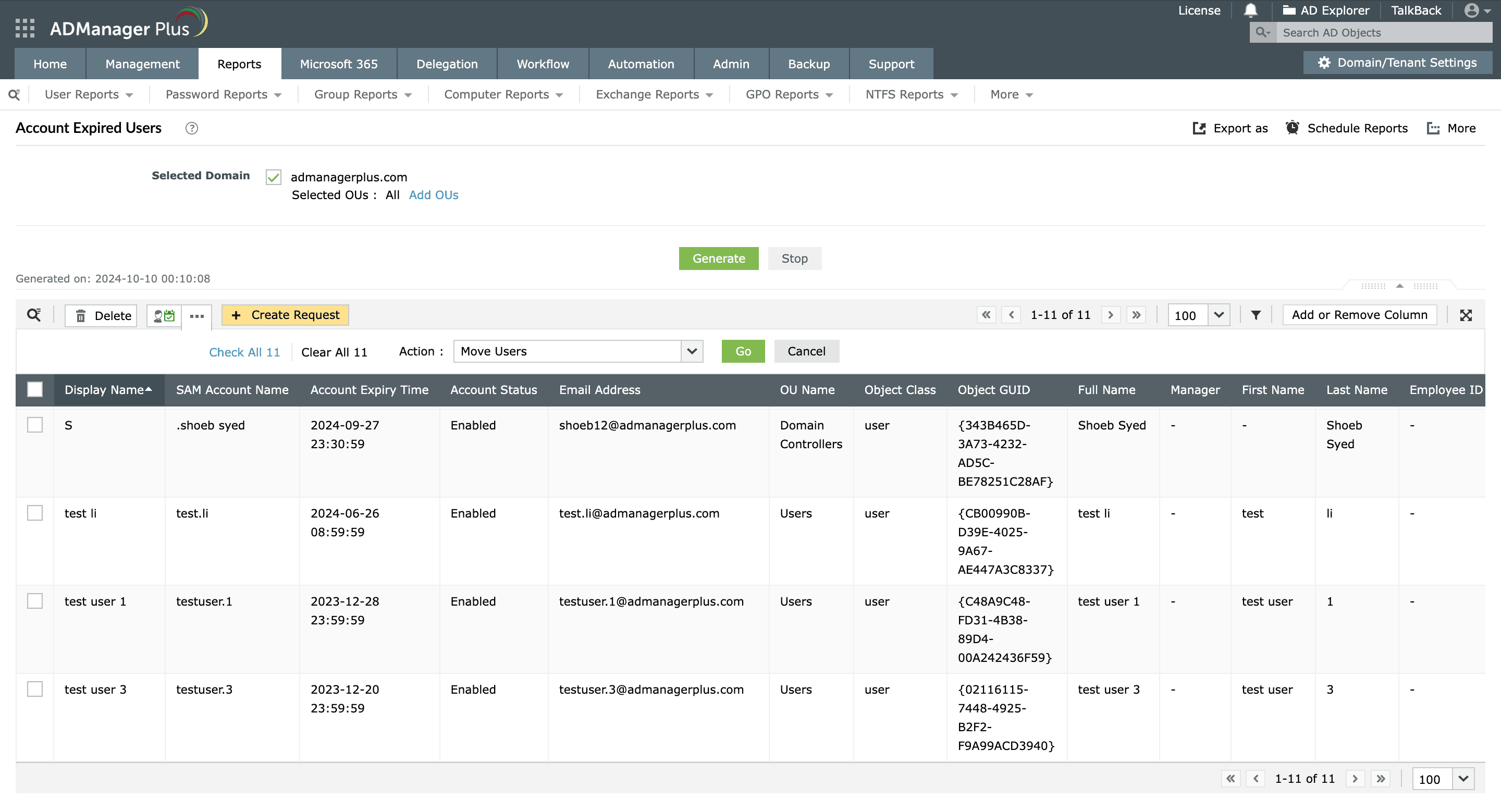Open the page size dropdown showing 100
Image resolution: width=1501 pixels, height=812 pixels.
coord(1198,315)
